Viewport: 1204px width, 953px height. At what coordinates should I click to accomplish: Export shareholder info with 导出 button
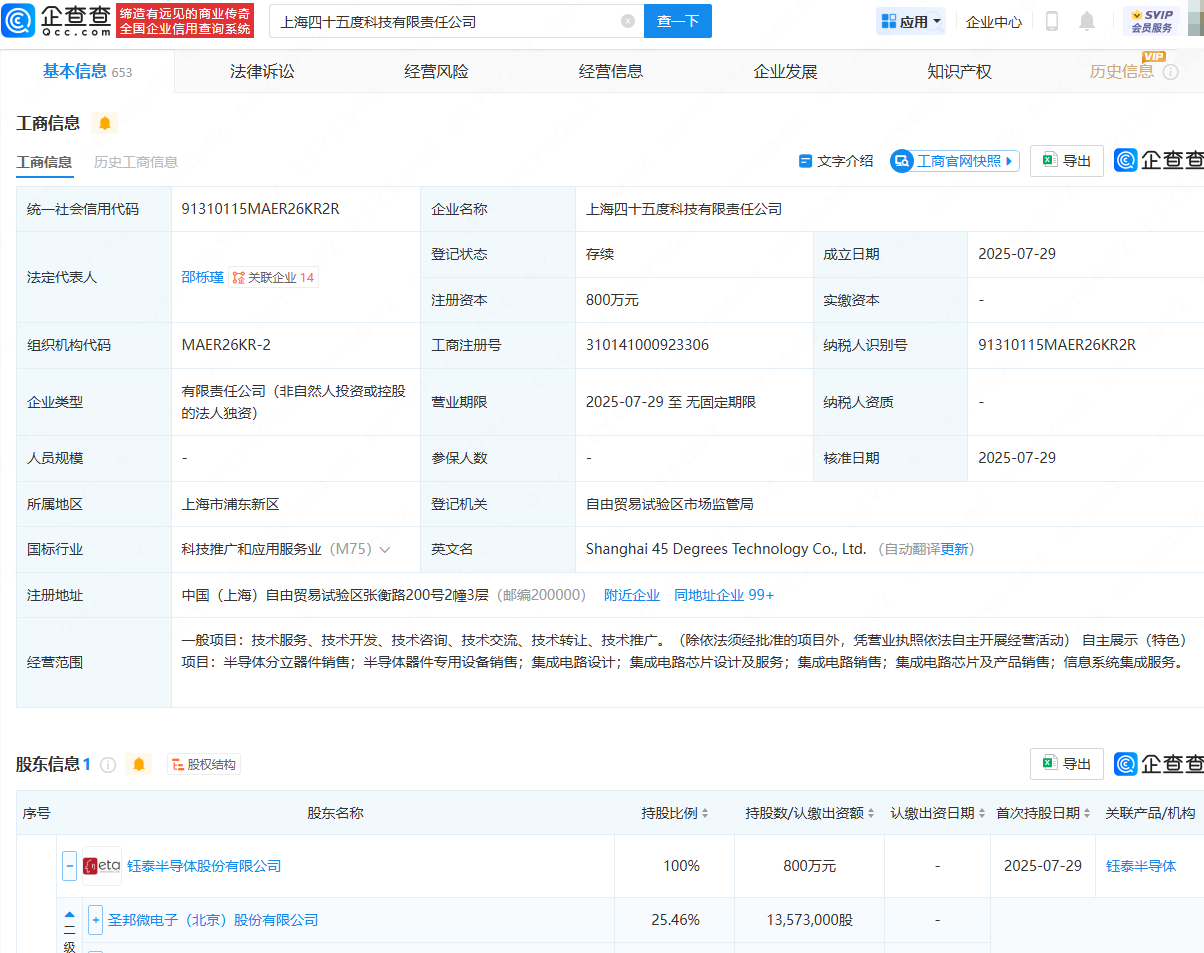tap(1067, 764)
